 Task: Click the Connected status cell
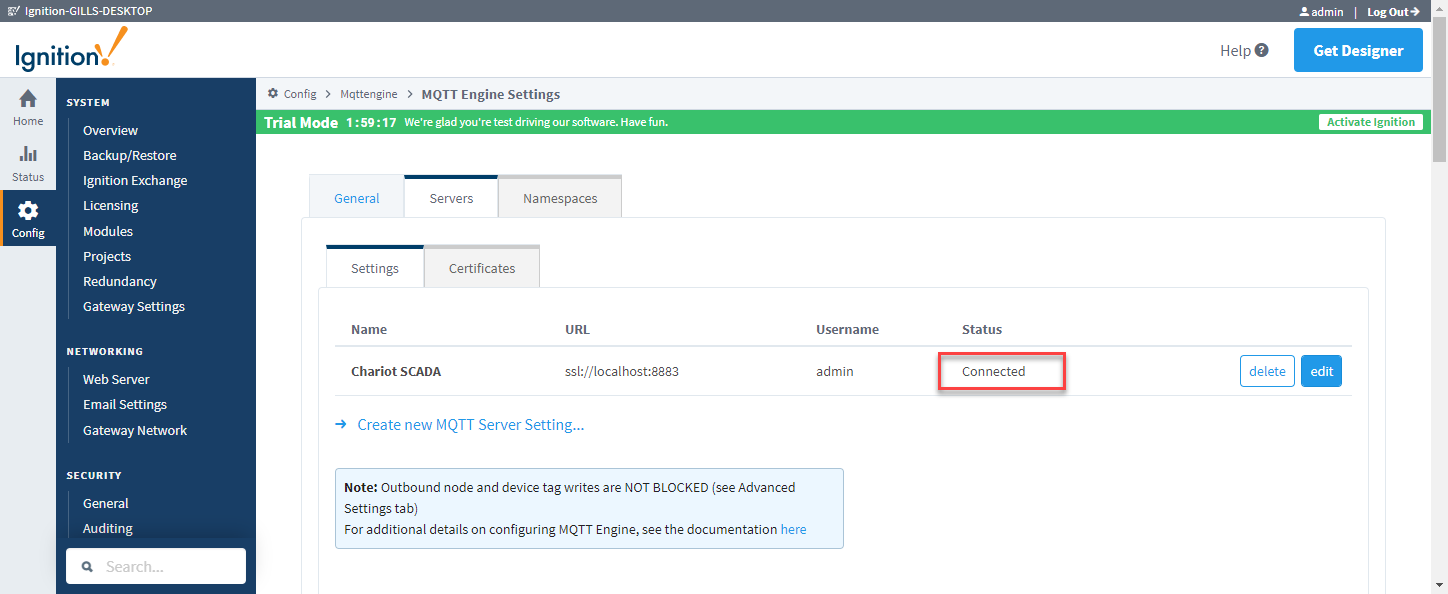point(994,371)
